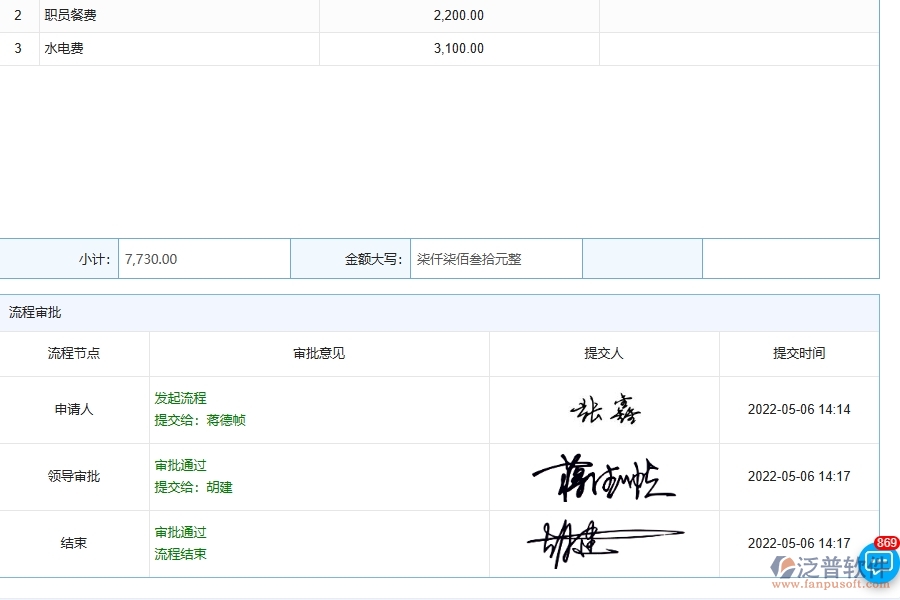Click the 流程结束 link

[x=181, y=554]
